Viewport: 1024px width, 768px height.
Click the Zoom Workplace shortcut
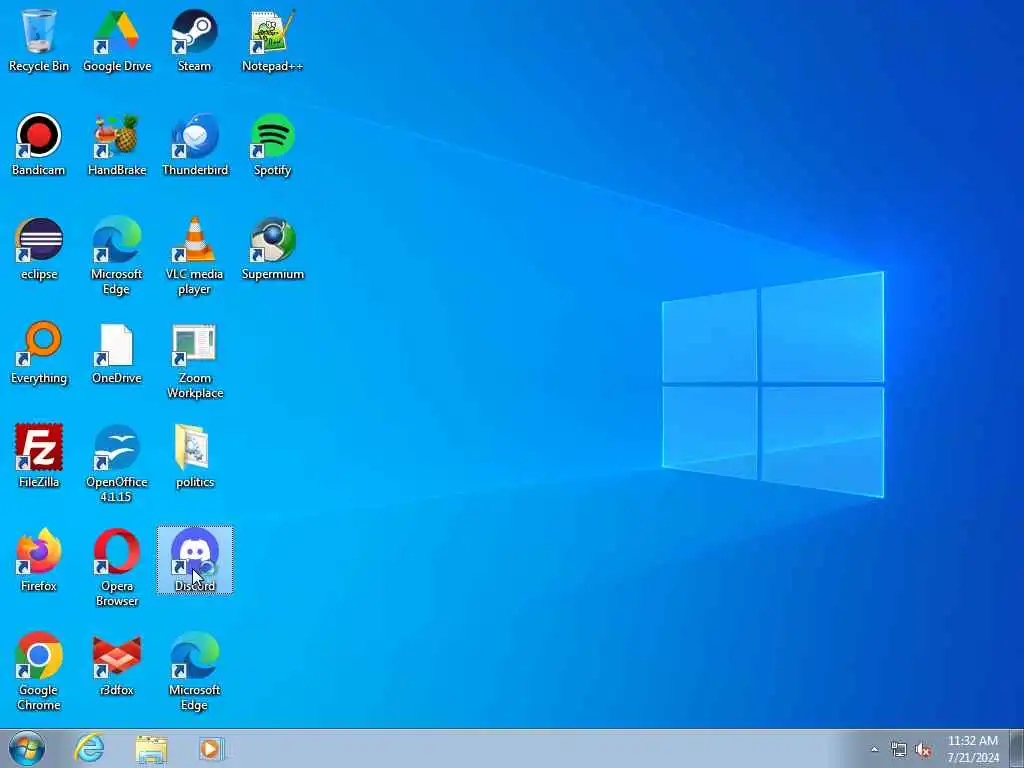point(195,360)
